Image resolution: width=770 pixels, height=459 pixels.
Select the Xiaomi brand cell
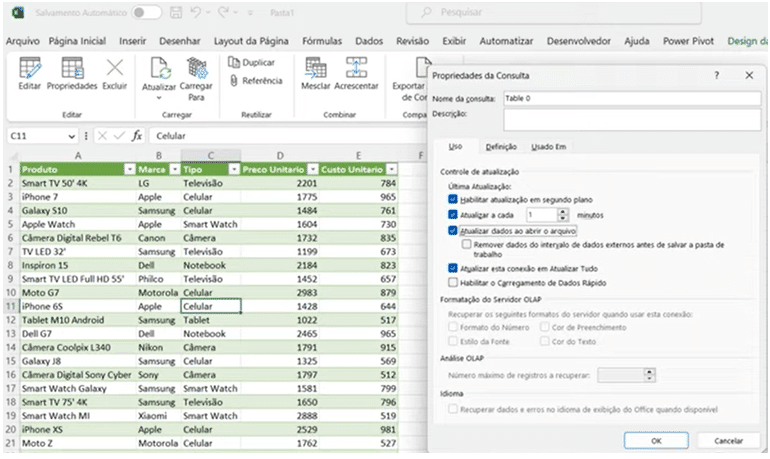click(x=158, y=415)
